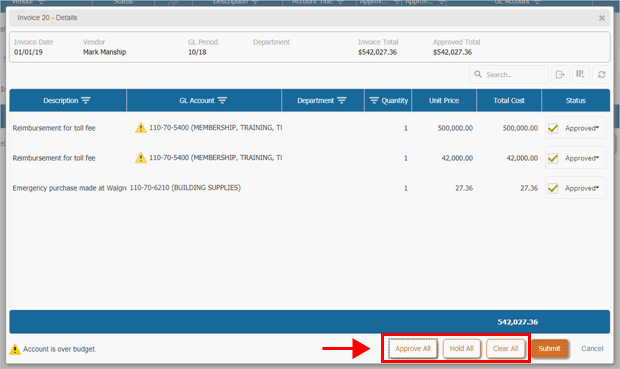Sort by Unit Price column header

point(444,100)
